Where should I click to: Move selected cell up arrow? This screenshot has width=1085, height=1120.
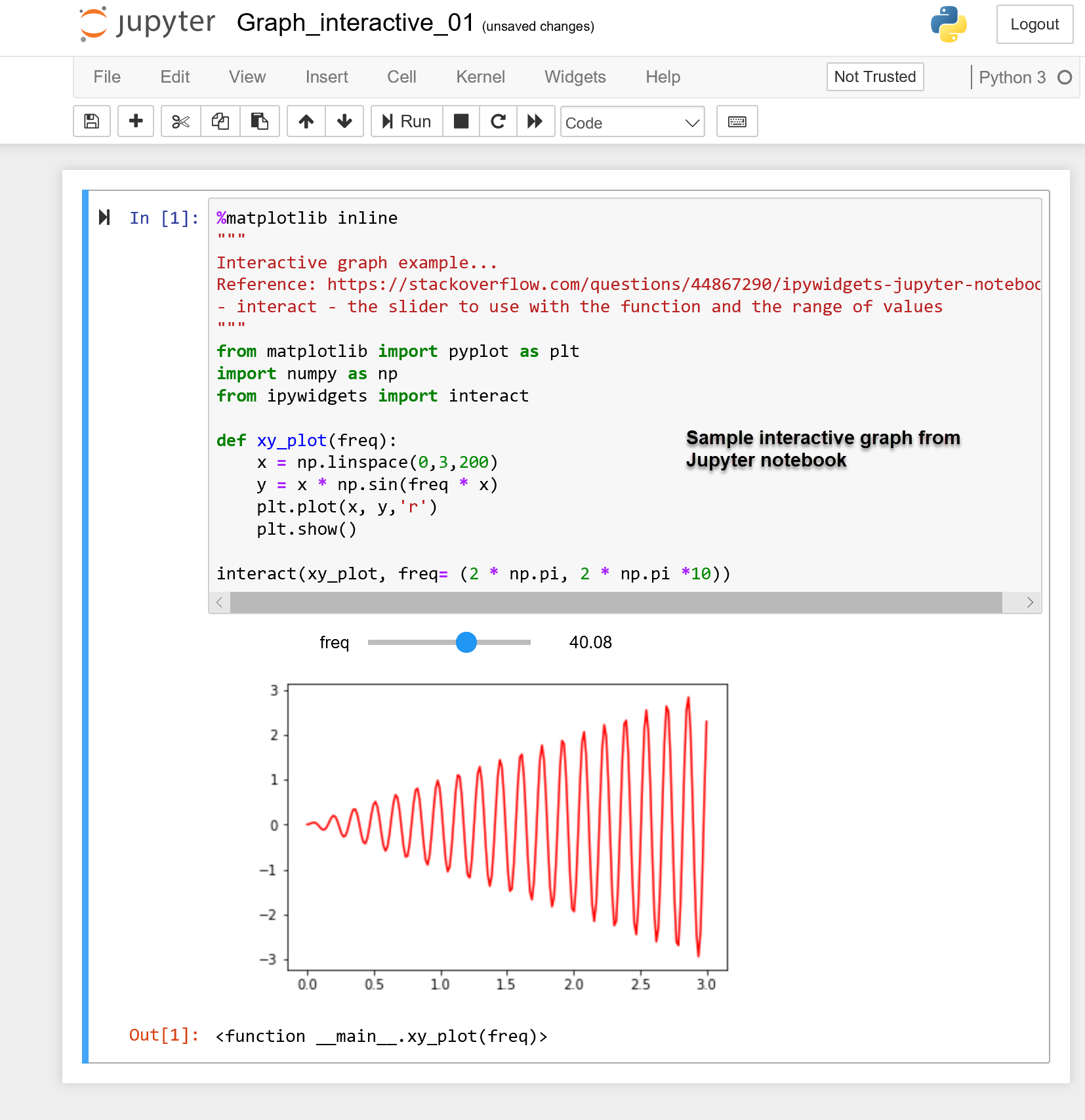click(x=306, y=121)
